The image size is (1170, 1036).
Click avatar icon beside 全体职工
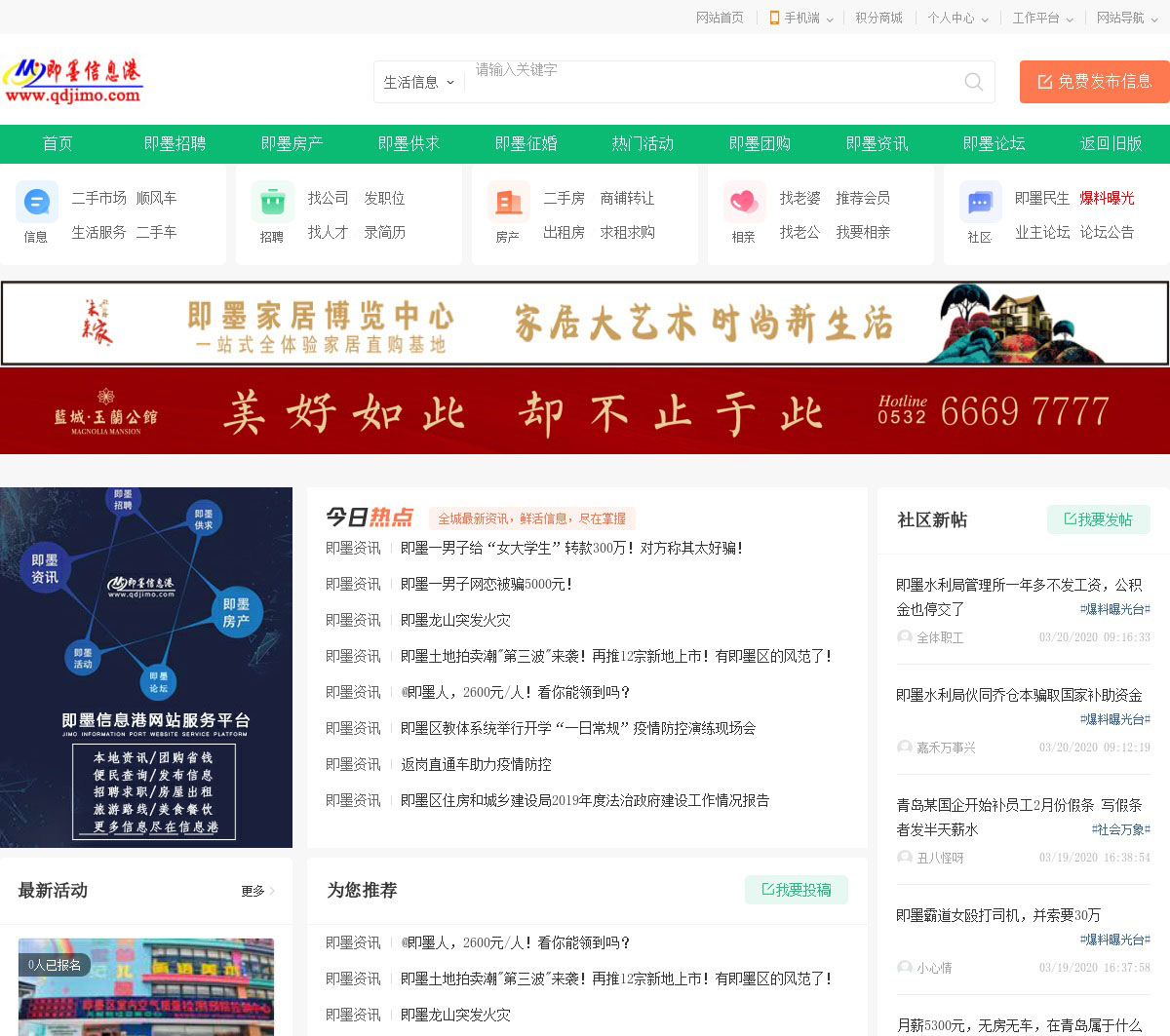click(x=905, y=636)
